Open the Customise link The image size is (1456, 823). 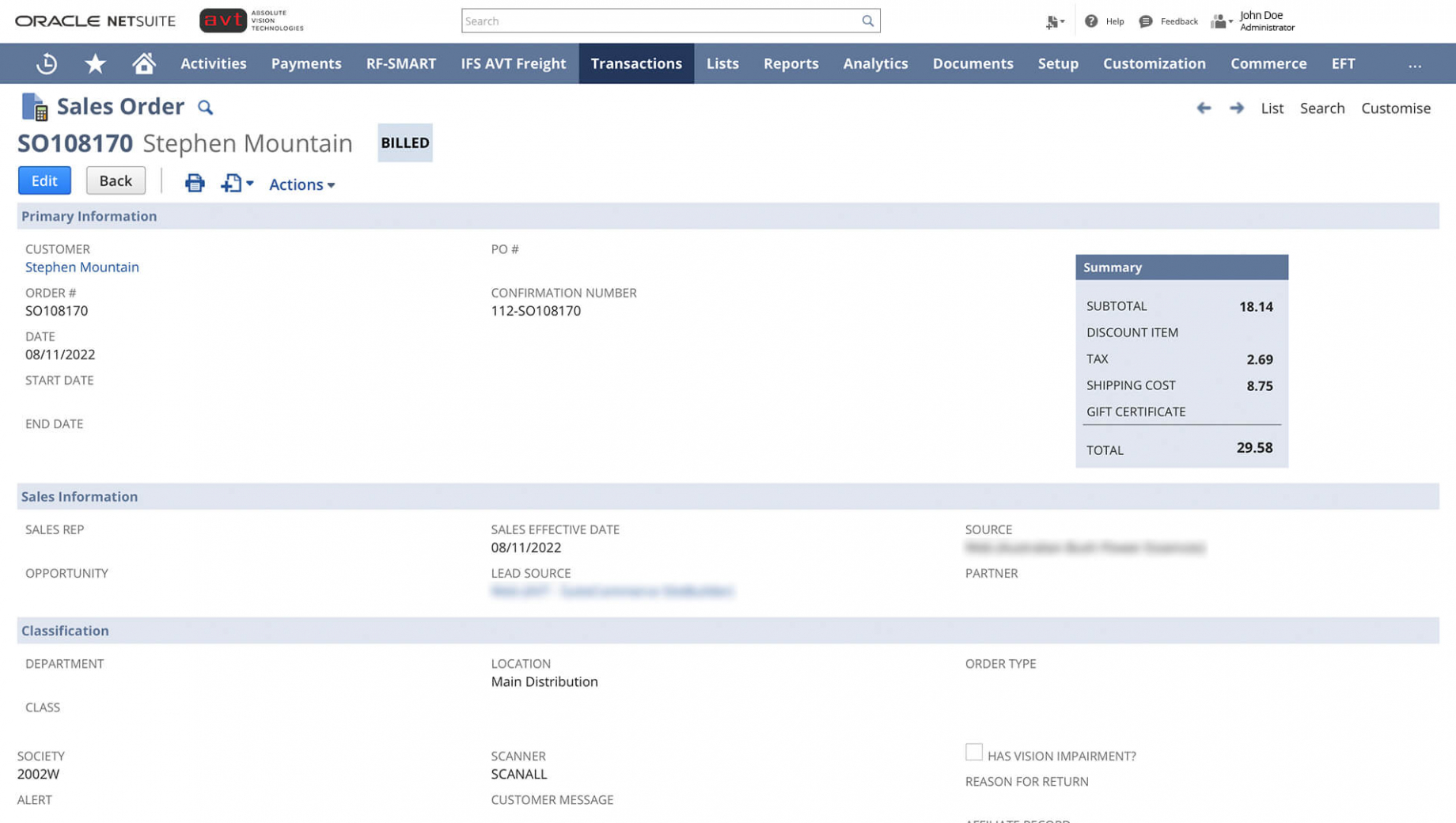(x=1395, y=108)
